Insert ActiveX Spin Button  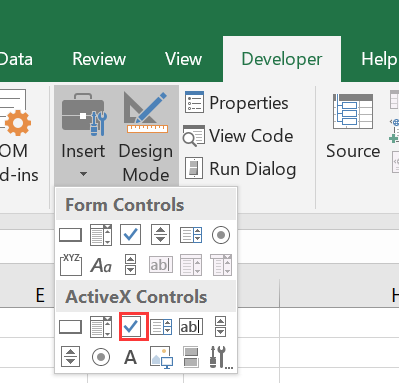pos(70,357)
